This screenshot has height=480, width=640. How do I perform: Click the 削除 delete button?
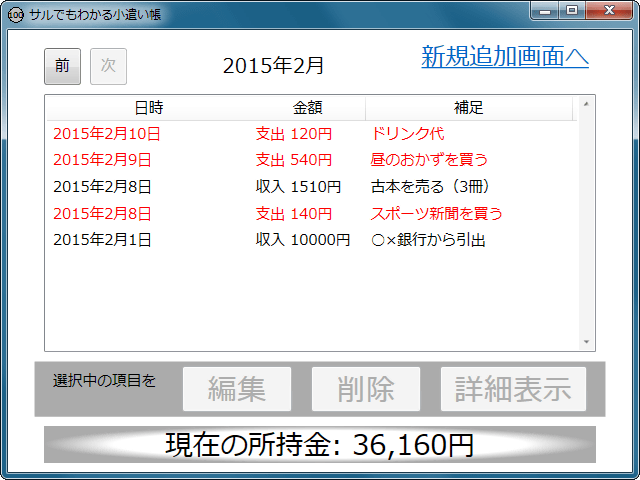tap(366, 389)
